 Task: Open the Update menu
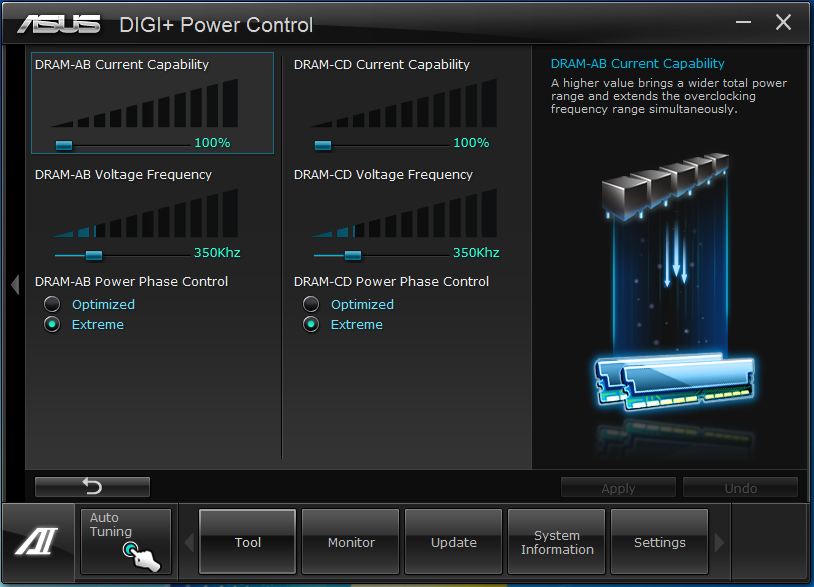coord(453,541)
